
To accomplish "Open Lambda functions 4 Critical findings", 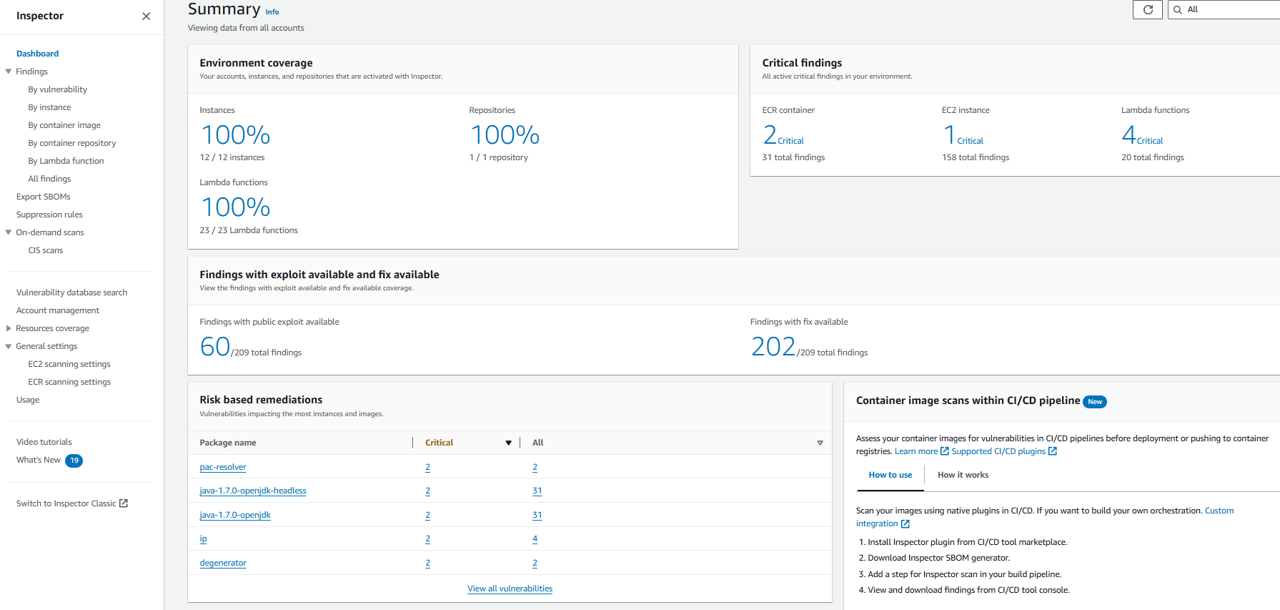I will pos(1142,136).
